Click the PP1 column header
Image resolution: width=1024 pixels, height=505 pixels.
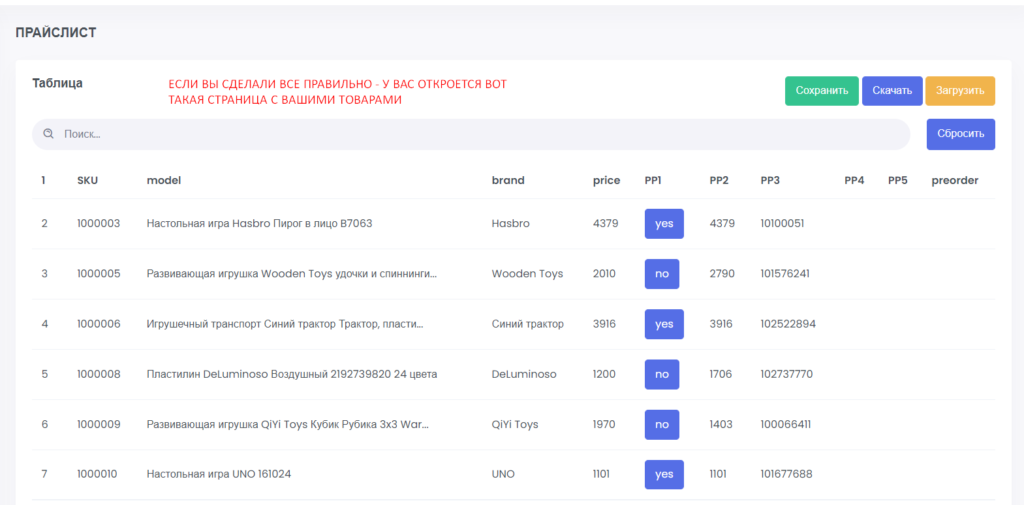[x=653, y=181]
